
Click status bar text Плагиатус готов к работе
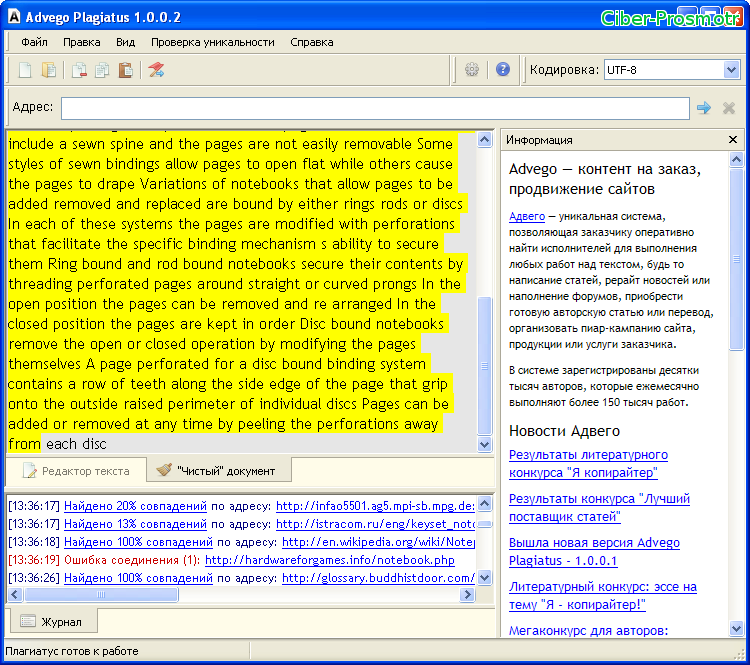72,651
